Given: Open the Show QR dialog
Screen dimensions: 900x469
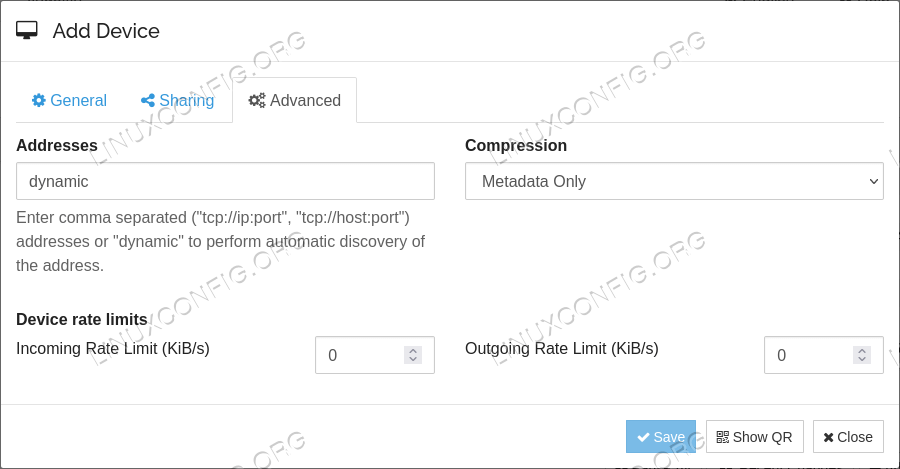Looking at the screenshot, I should coord(754,437).
